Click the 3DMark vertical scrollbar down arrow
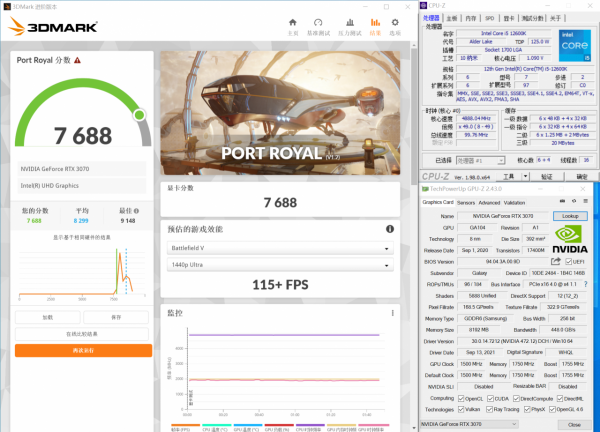This screenshot has height=432, width=600. pyautogui.click(x=414, y=428)
